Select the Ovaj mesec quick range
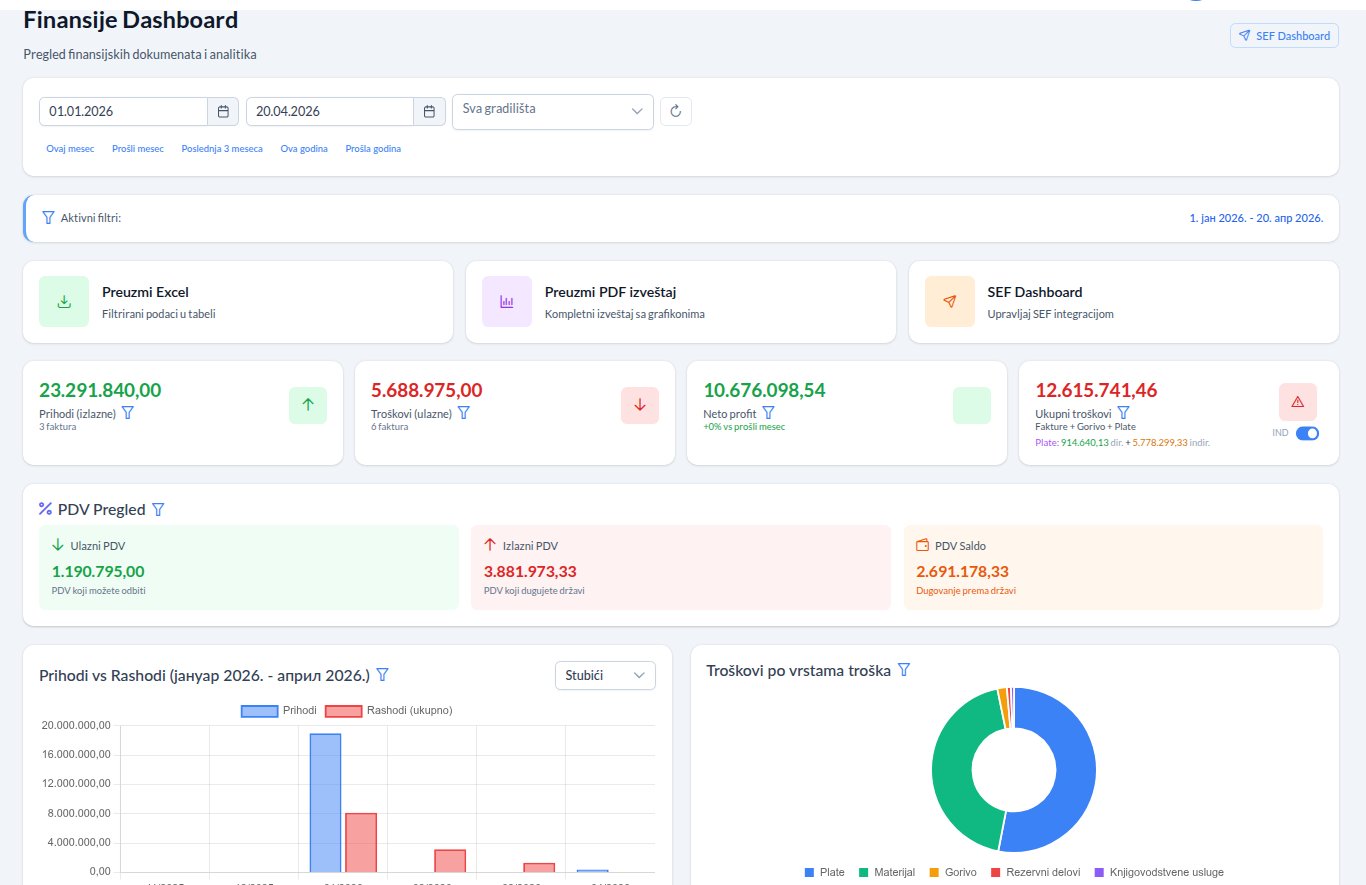The height and width of the screenshot is (885, 1366). click(x=70, y=149)
